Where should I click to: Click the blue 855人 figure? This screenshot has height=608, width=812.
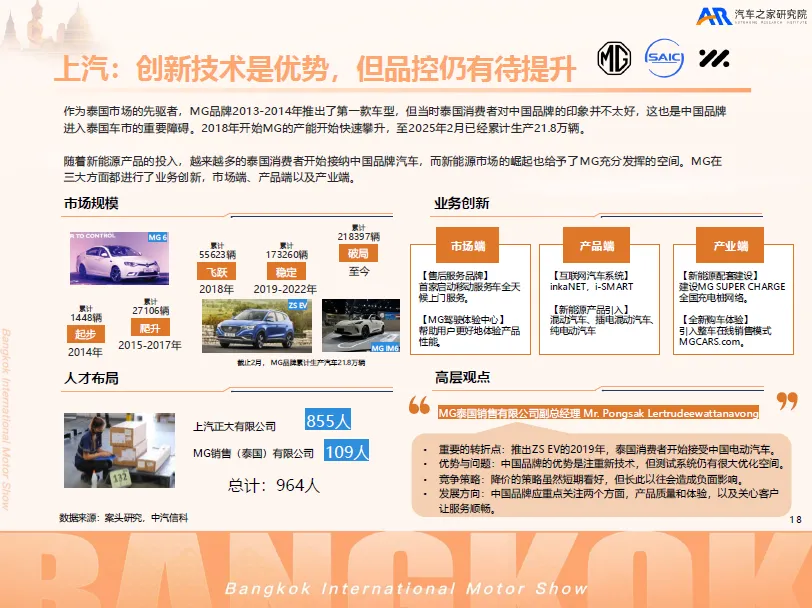coord(328,419)
